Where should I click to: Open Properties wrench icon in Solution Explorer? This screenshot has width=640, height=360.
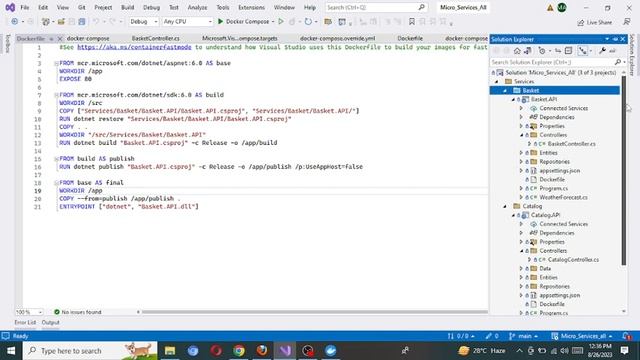[x=602, y=51]
